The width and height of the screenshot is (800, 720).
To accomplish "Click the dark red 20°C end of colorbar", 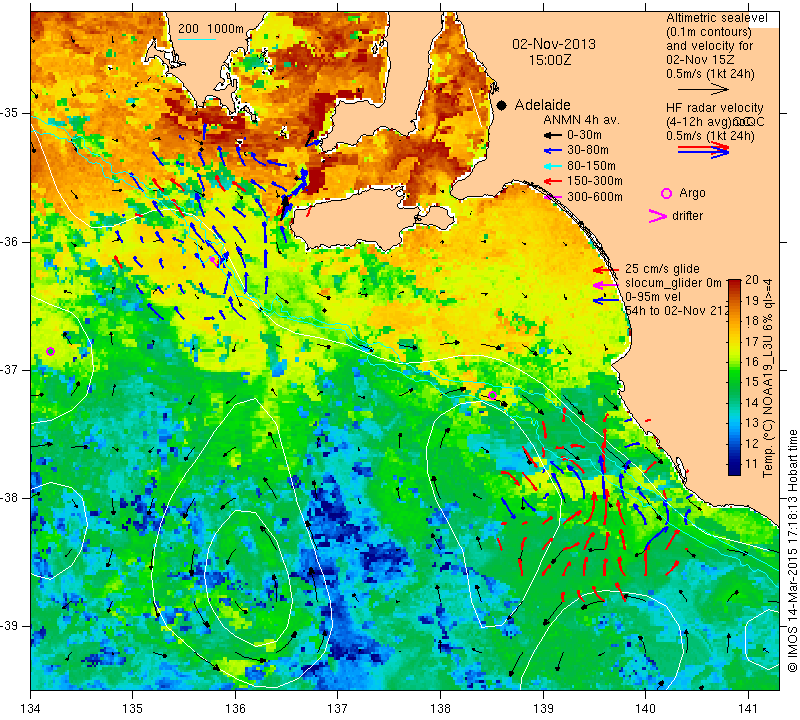I will point(734,283).
